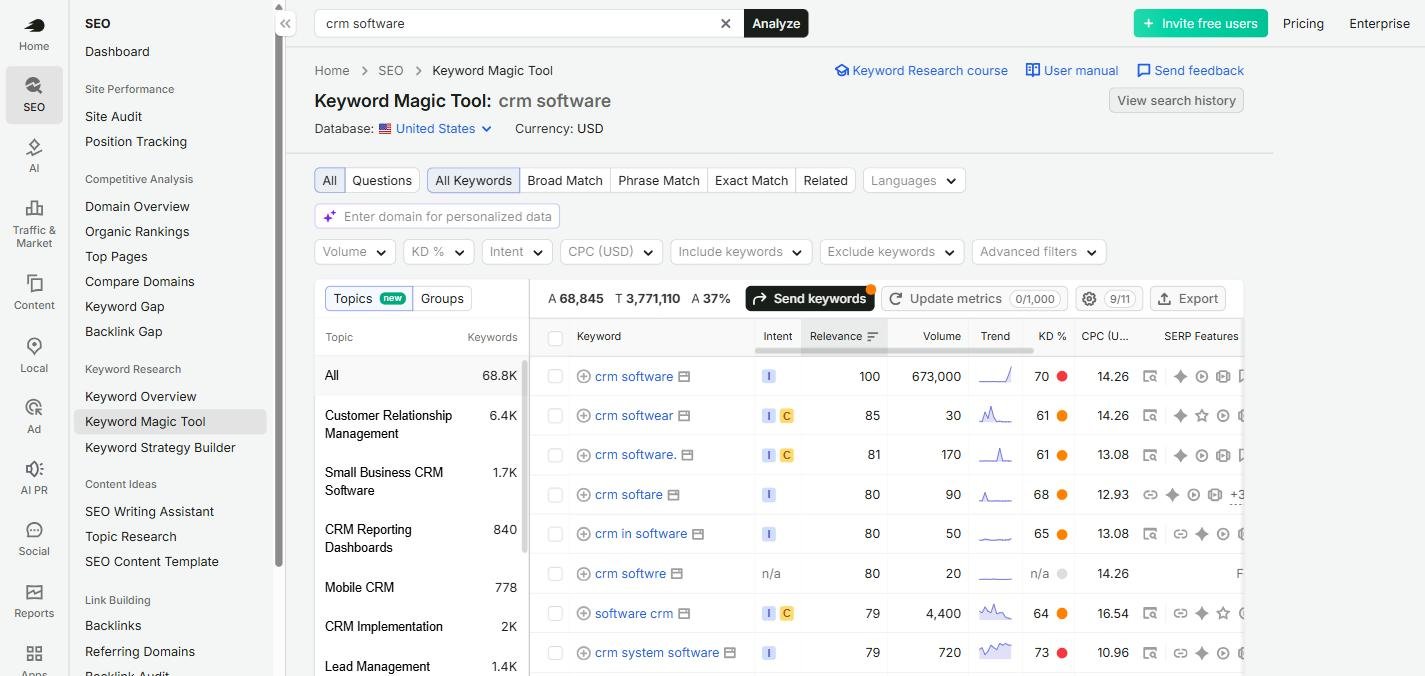Select the Questions tab

pos(382,180)
